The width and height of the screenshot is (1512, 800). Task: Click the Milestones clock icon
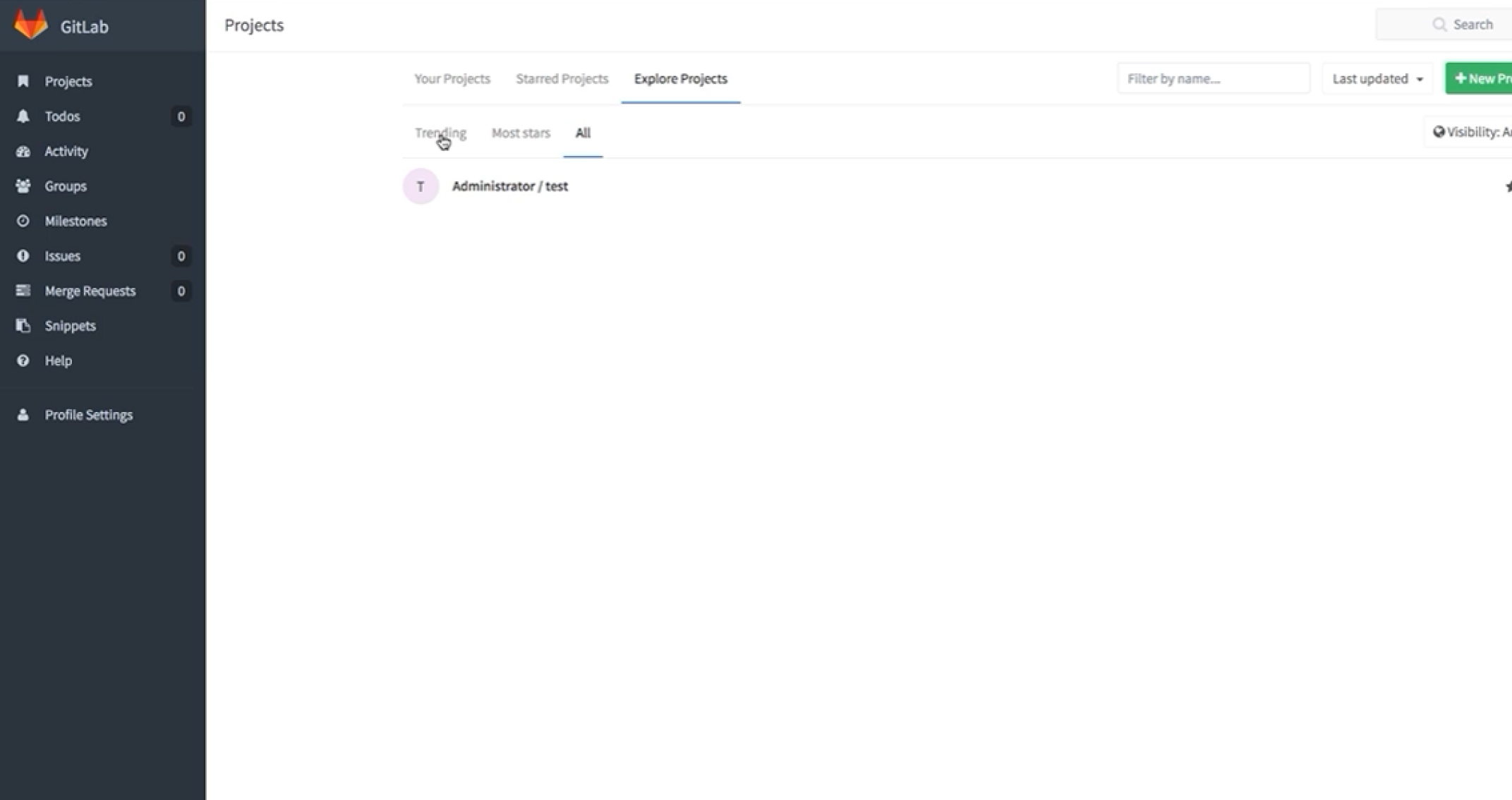(23, 221)
